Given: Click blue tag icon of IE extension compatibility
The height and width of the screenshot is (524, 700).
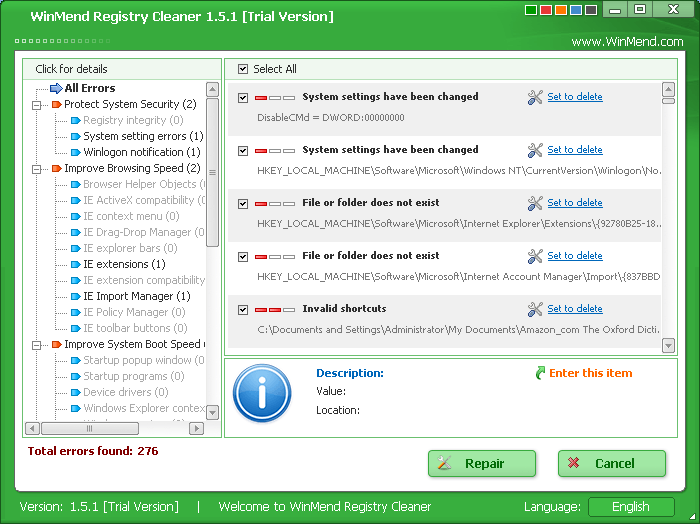Looking at the screenshot, I should pos(75,281).
